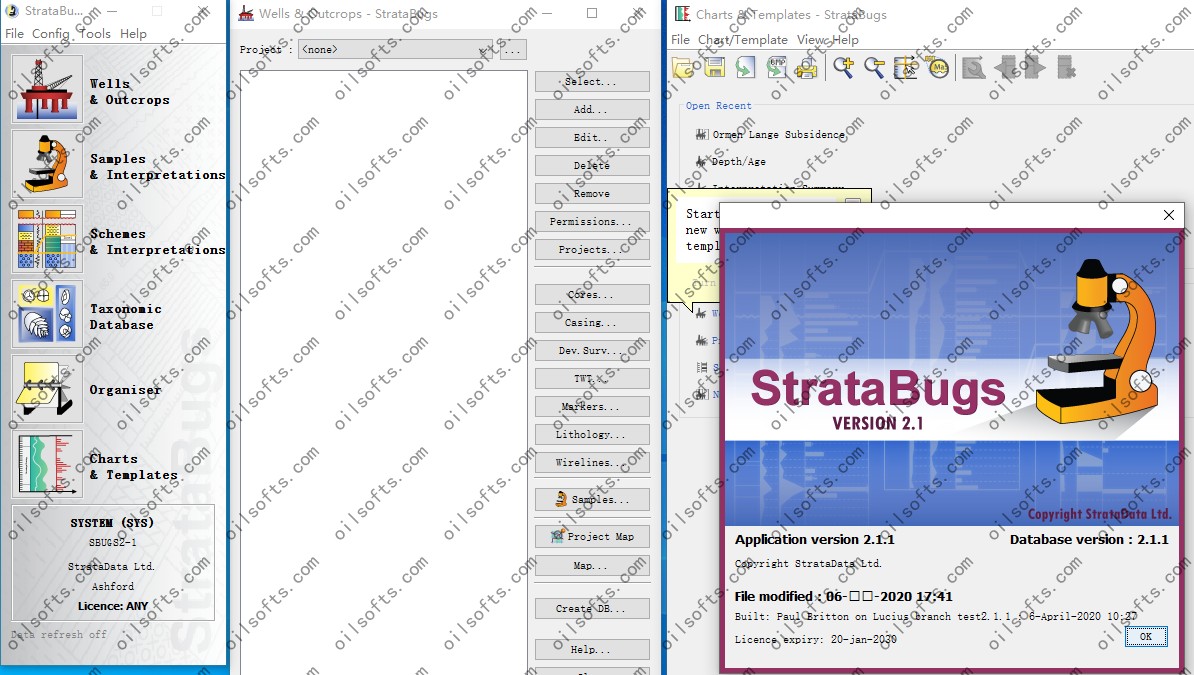Image resolution: width=1194 pixels, height=675 pixels.
Task: Click the greyed wrench toolbar icon
Action: tap(973, 68)
